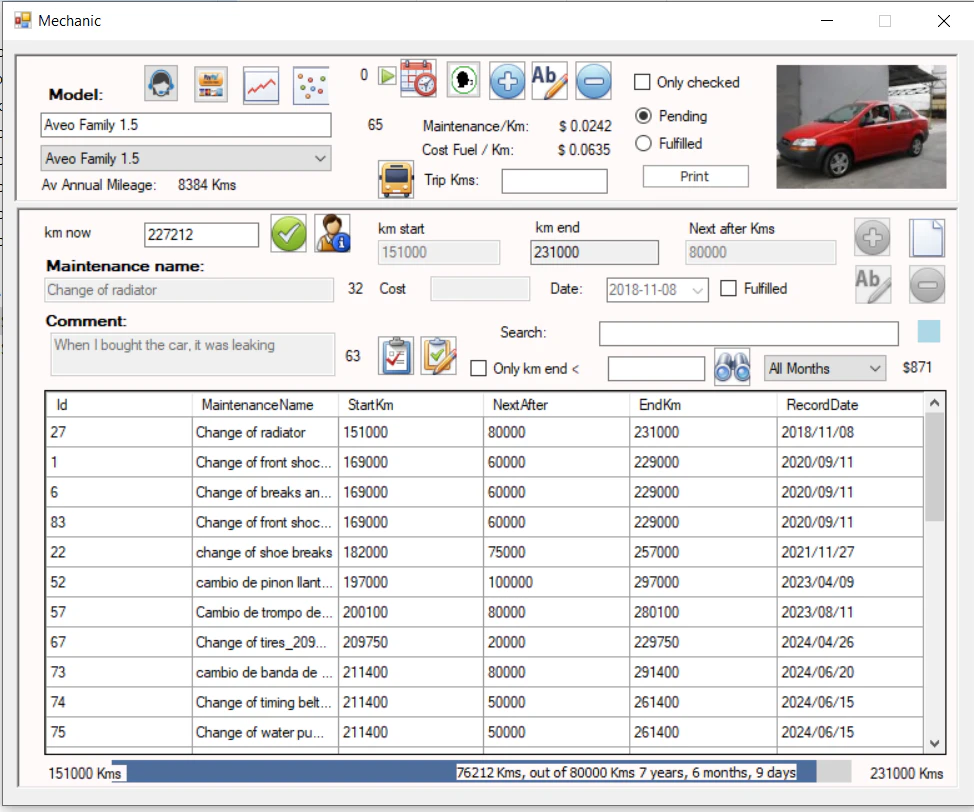Image resolution: width=974 pixels, height=812 pixels.
Task: Click the Mechanic app icon in title bar
Action: (23, 21)
